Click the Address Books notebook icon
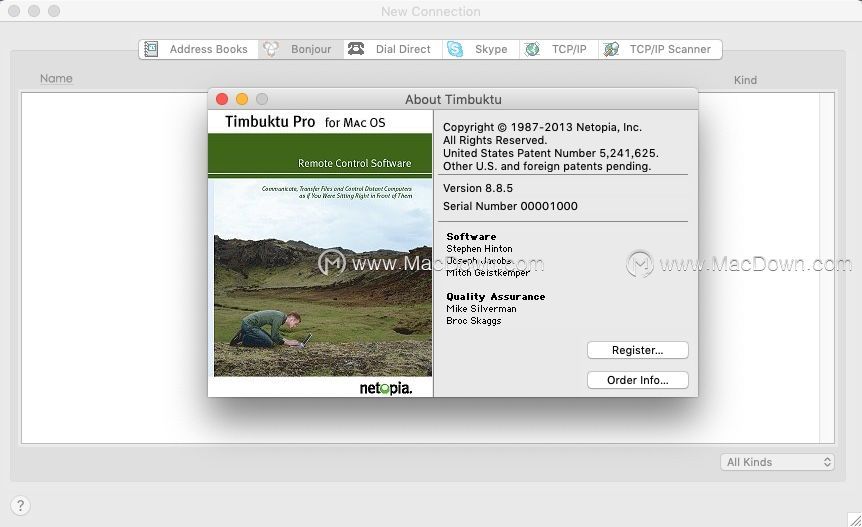This screenshot has height=527, width=862. (151, 49)
